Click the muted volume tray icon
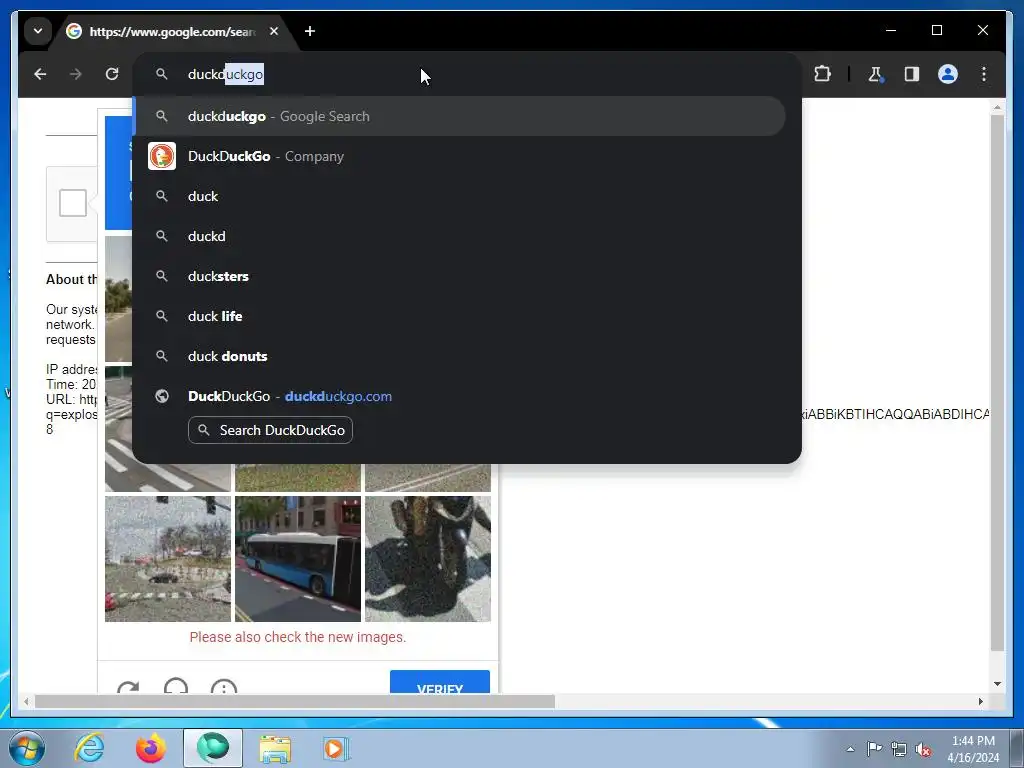Viewport: 1024px width, 768px height. pos(923,750)
